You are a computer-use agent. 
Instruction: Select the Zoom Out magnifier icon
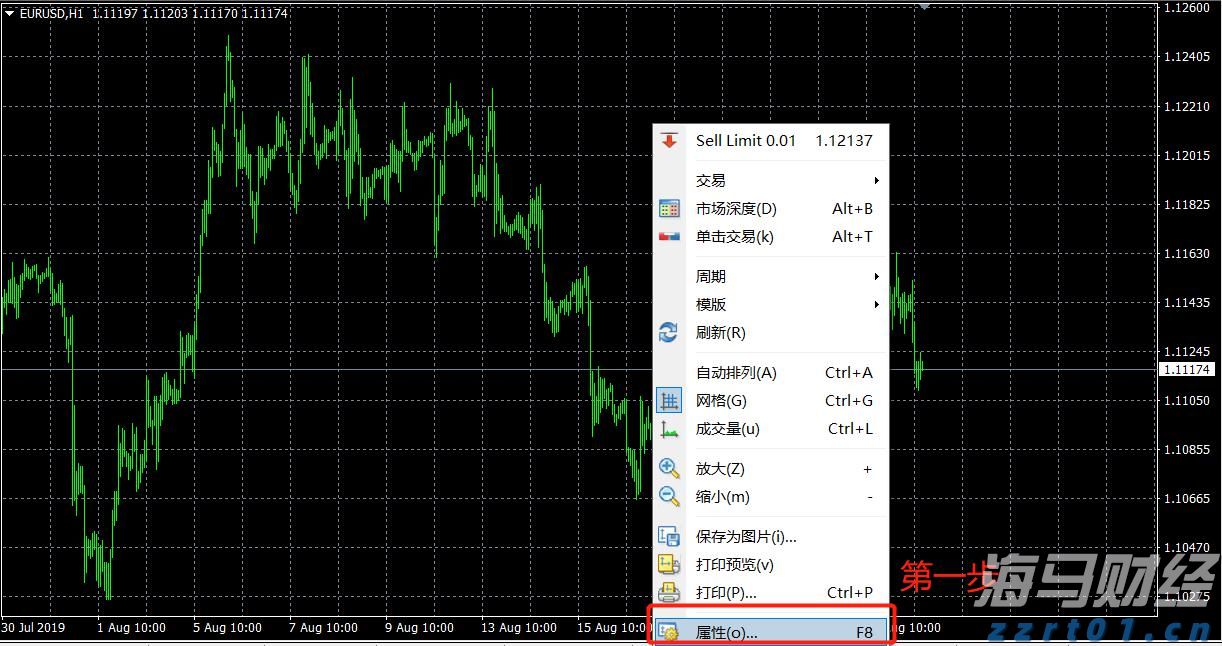pos(669,496)
